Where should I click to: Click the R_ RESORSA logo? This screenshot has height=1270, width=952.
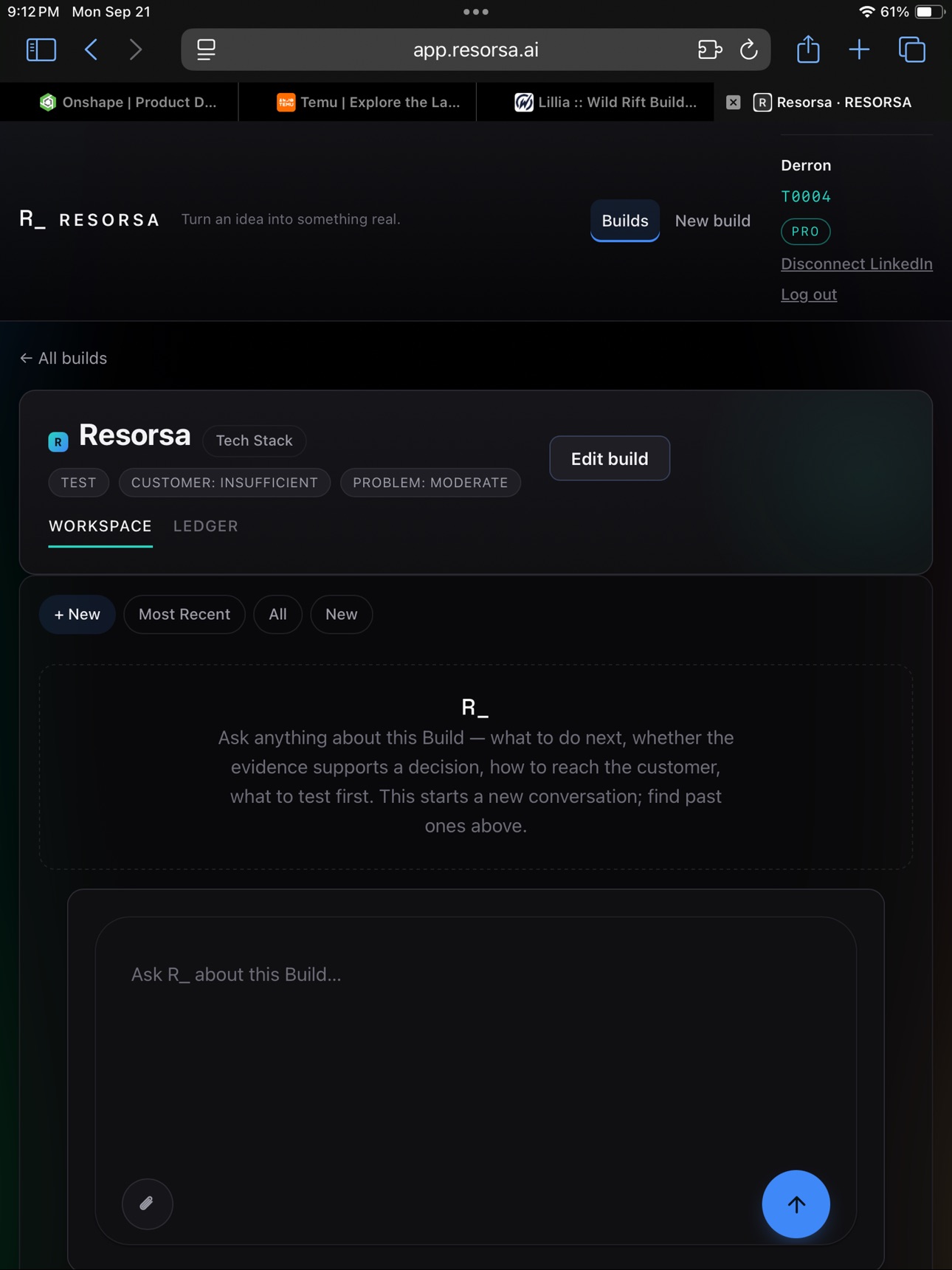pyautogui.click(x=89, y=219)
